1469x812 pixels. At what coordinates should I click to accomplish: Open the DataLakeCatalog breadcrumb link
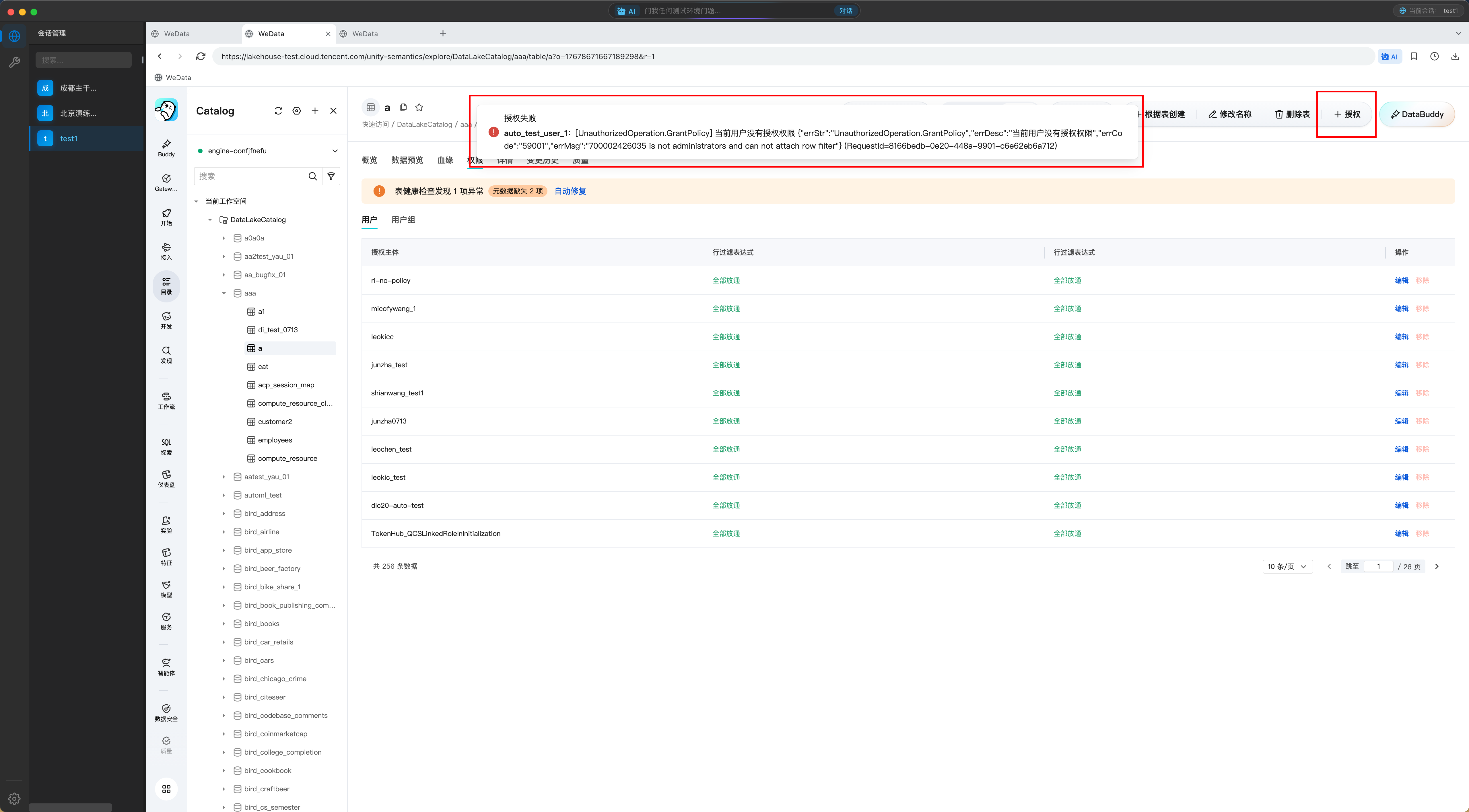(x=424, y=124)
